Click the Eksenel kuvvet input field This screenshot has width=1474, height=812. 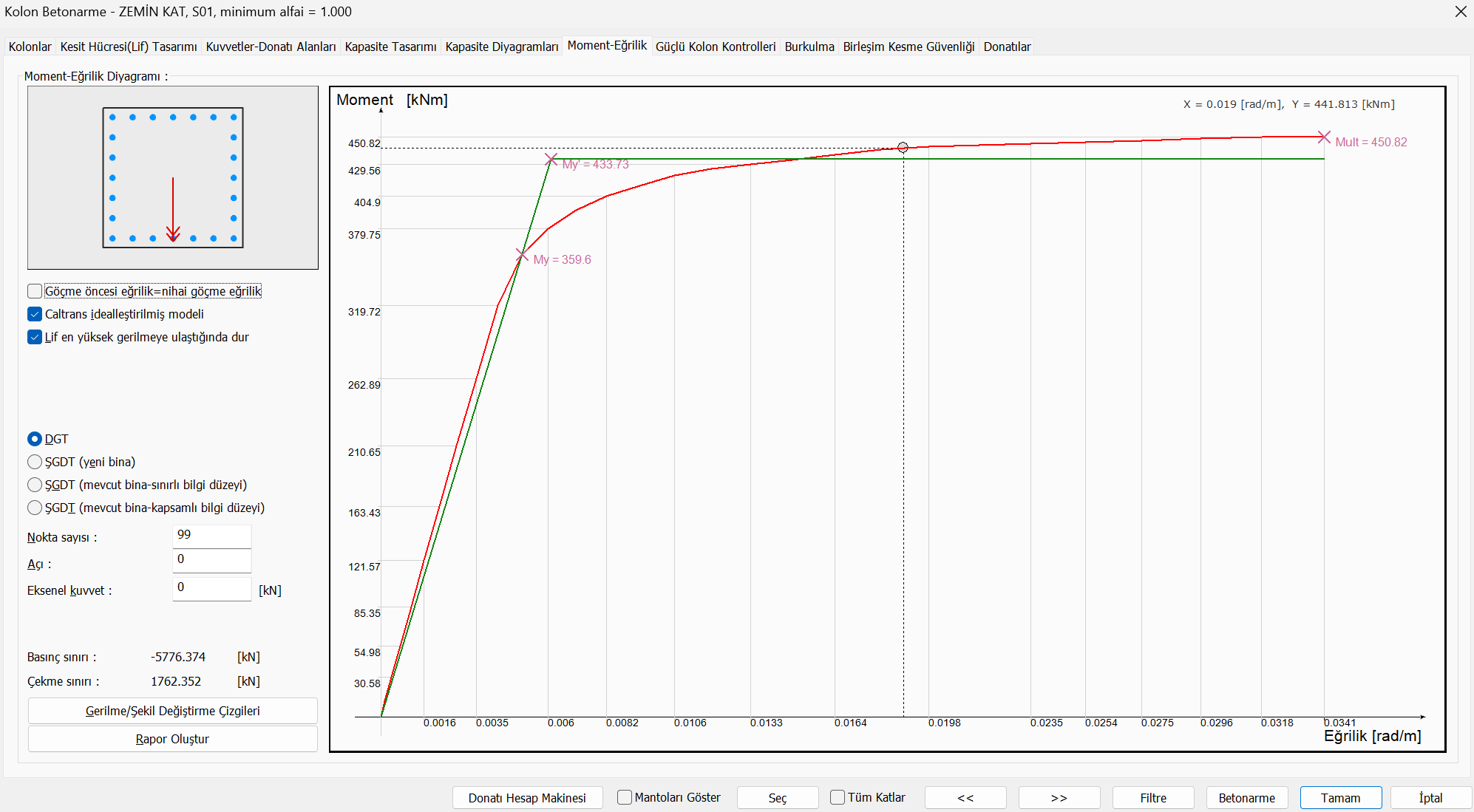tap(211, 588)
